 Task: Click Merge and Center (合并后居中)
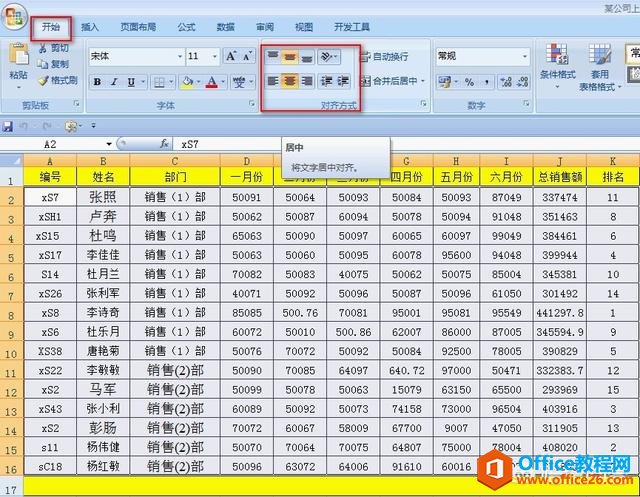[389, 81]
